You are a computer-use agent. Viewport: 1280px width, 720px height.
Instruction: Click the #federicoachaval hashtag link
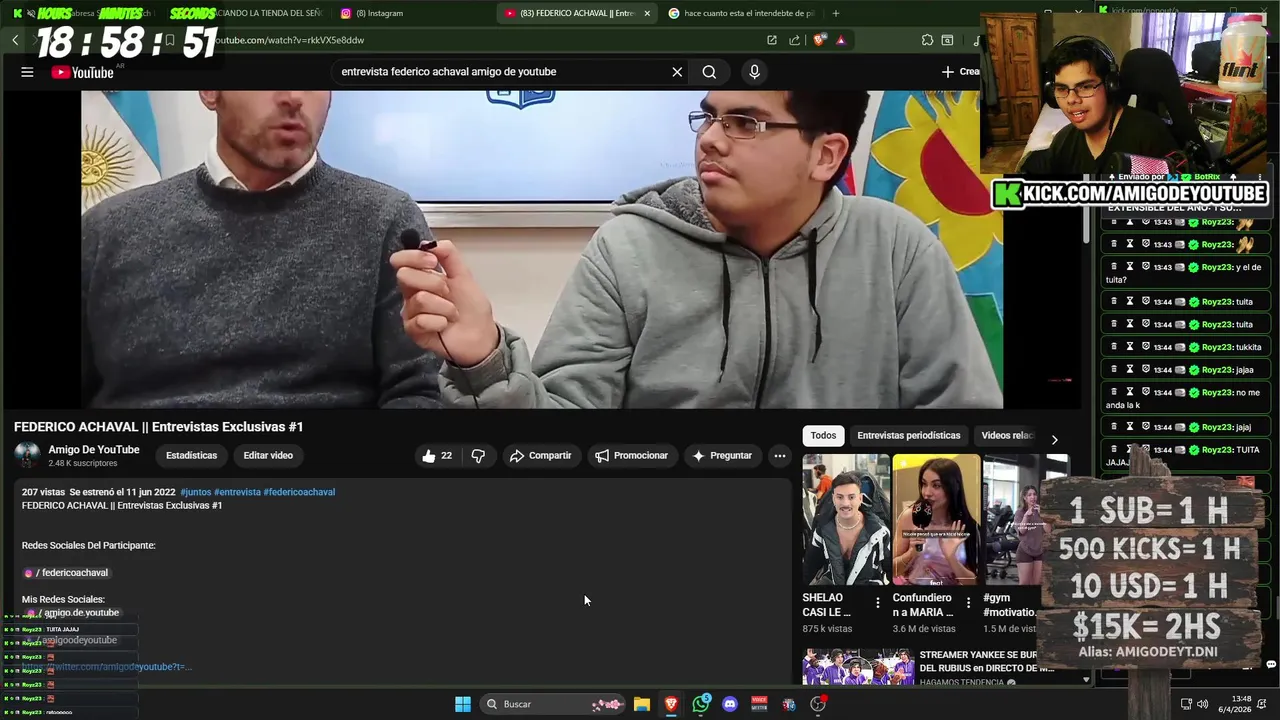click(299, 492)
